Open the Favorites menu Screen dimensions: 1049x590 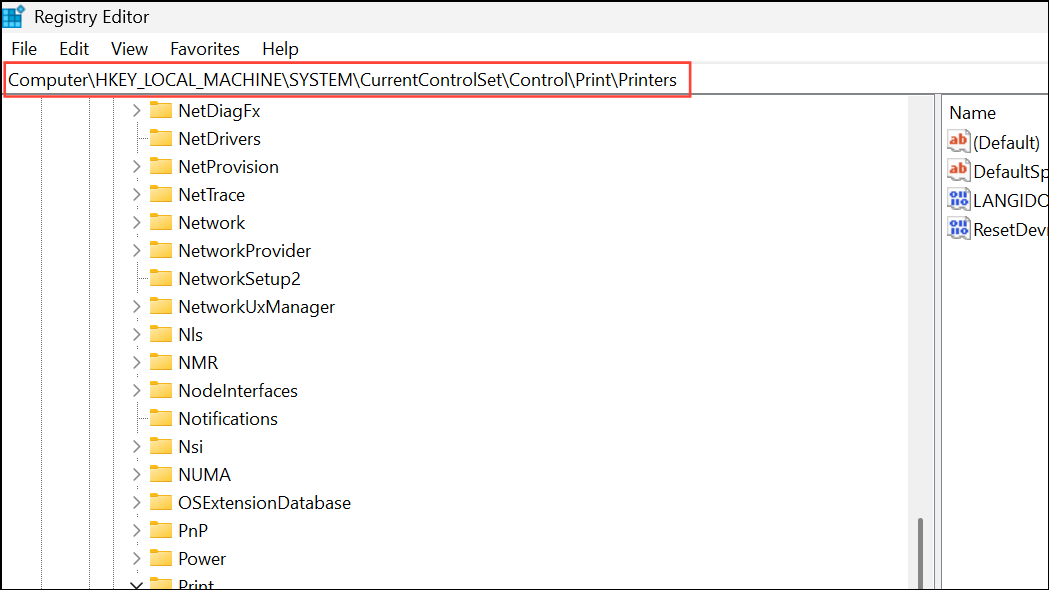click(x=204, y=48)
